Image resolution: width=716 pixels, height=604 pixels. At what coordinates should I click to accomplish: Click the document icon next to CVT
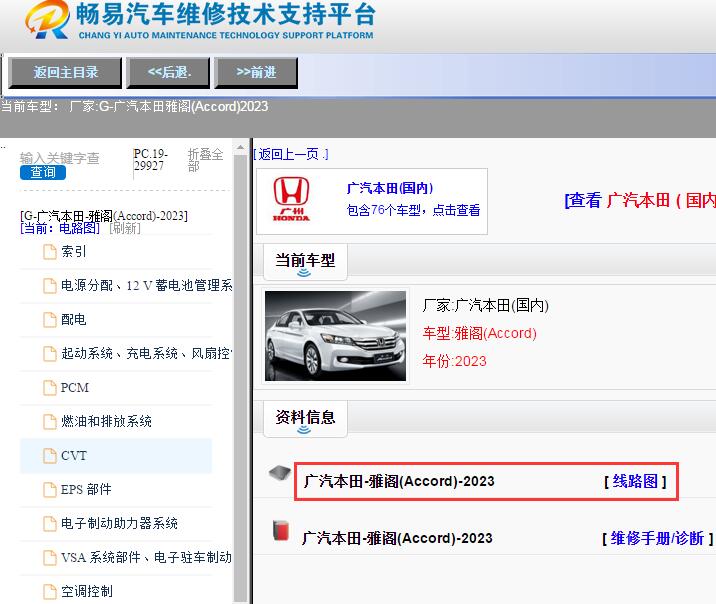50,456
